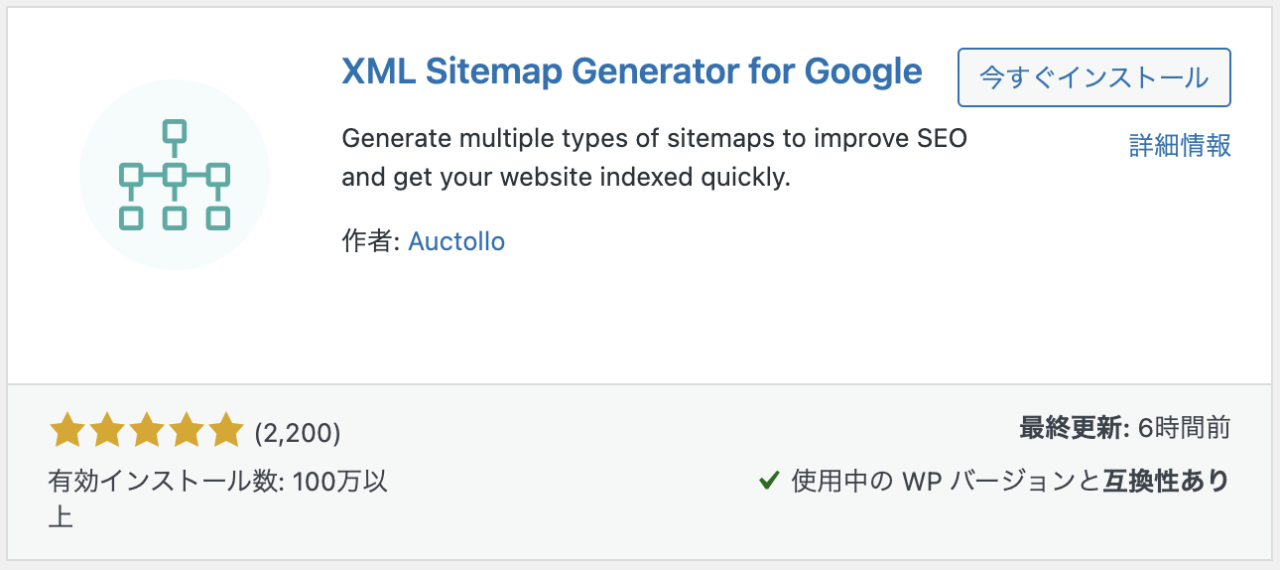Click the 6時間前 update time
The width and height of the screenshot is (1280, 570).
coord(1184,429)
